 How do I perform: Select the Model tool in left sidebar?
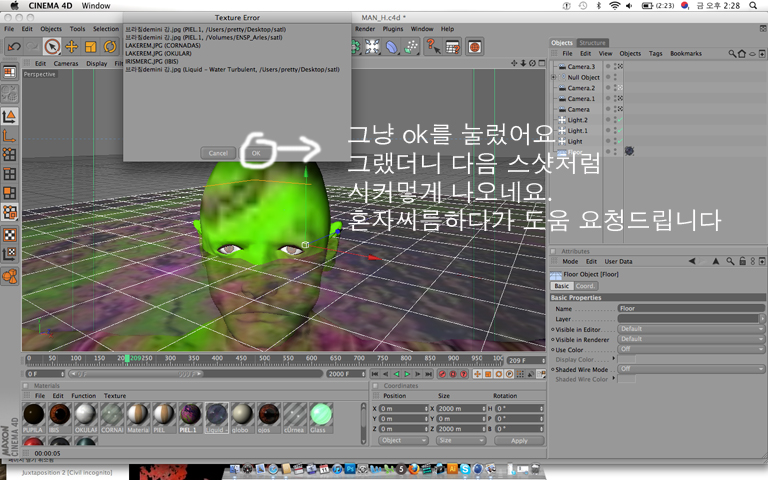[x=9, y=116]
